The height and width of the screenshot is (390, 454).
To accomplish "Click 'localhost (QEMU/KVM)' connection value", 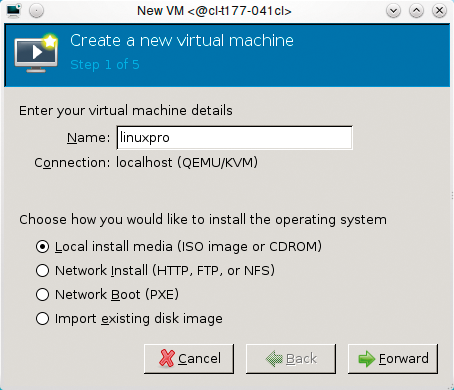I will click(x=187, y=163).
